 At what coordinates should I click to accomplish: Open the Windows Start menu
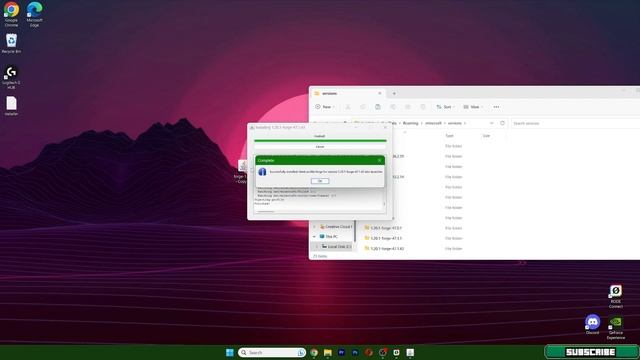point(230,352)
